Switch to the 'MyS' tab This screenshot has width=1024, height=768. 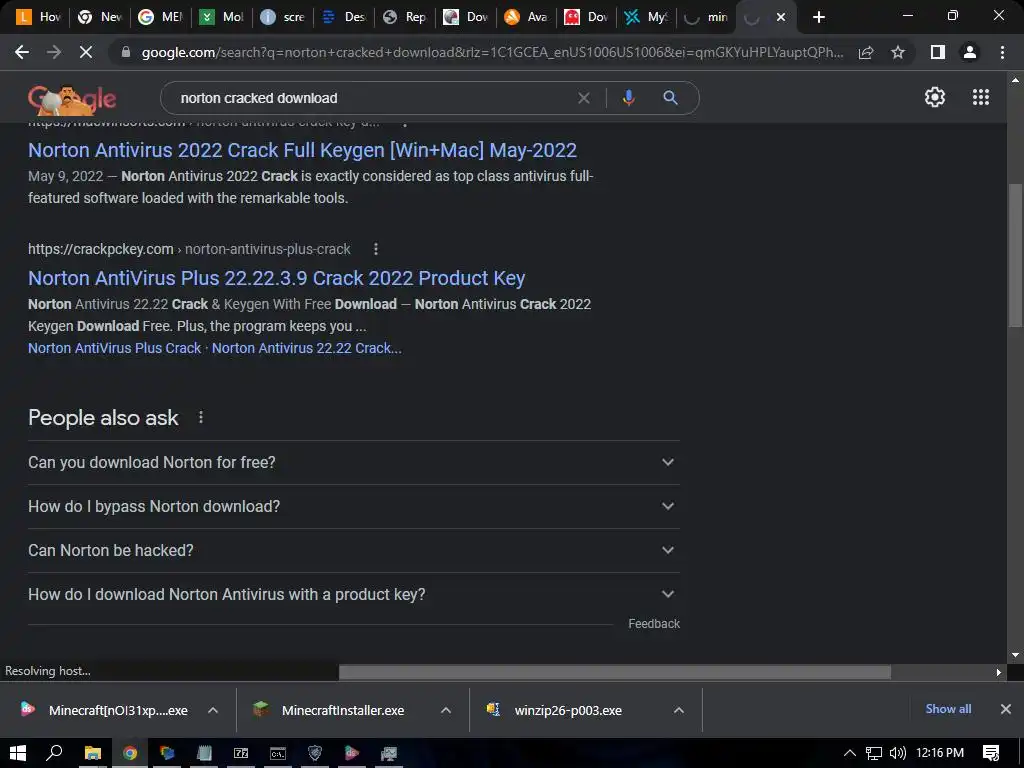pos(646,17)
